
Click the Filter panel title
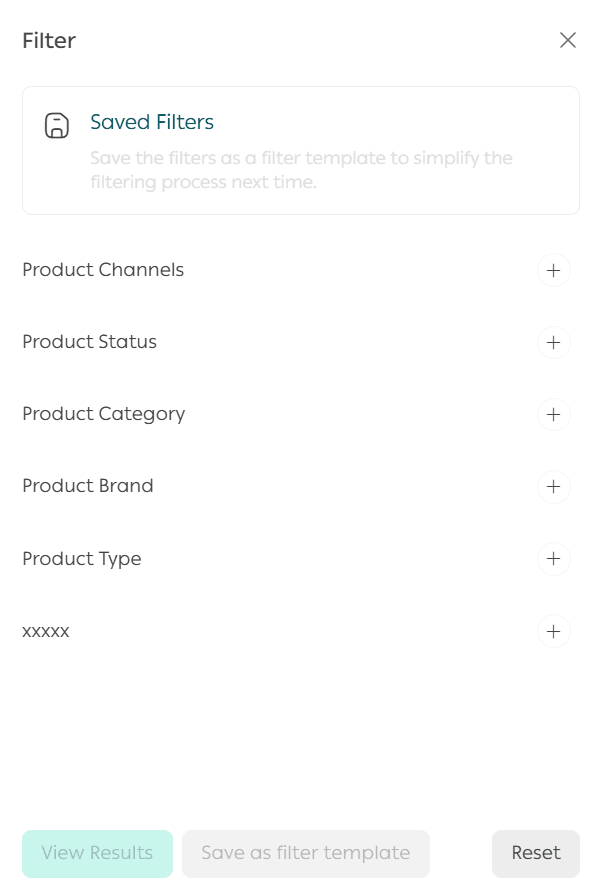pyautogui.click(x=49, y=41)
